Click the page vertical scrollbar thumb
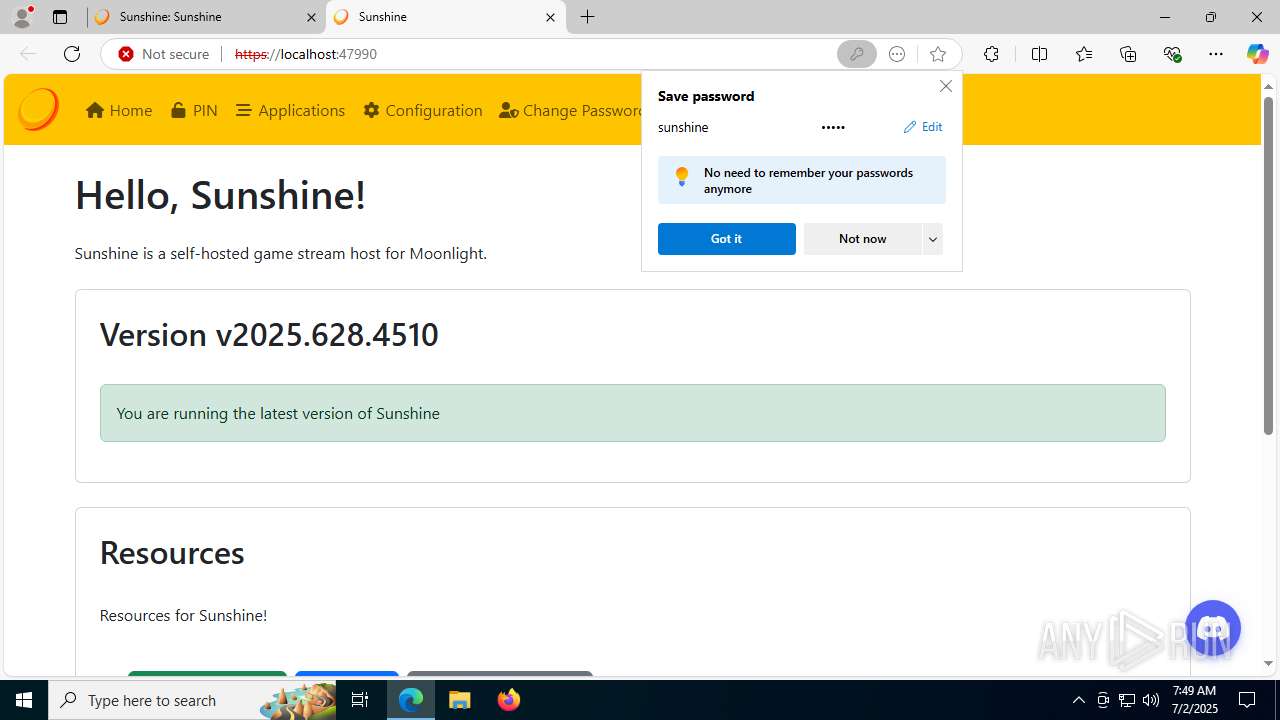The height and width of the screenshot is (720, 1280). pos(1268,265)
